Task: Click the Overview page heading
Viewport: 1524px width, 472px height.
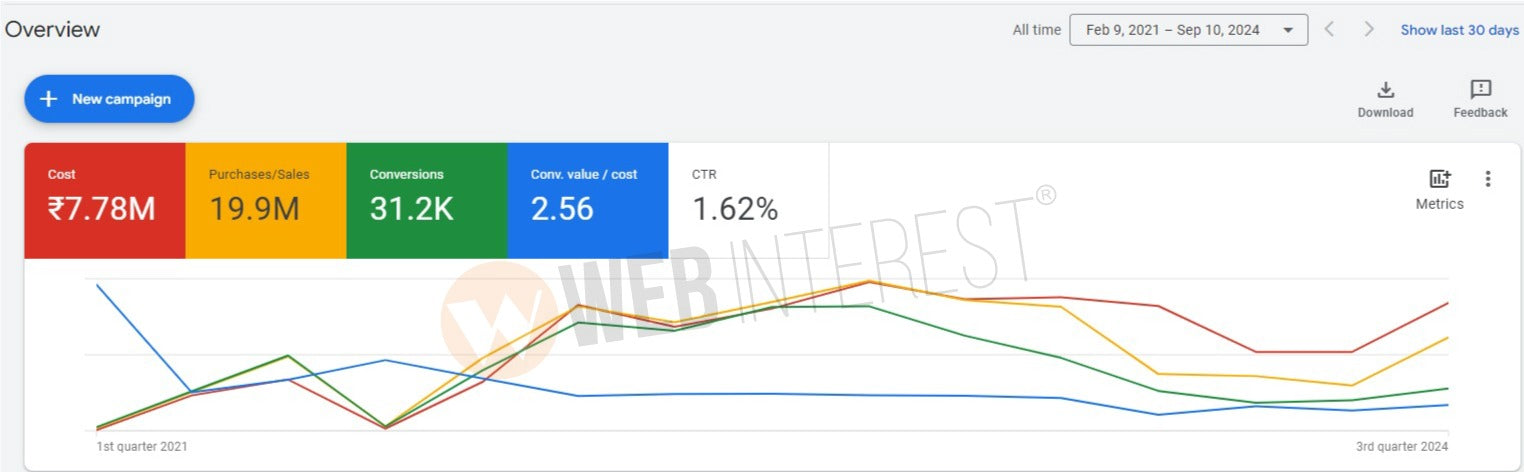Action: 52,29
